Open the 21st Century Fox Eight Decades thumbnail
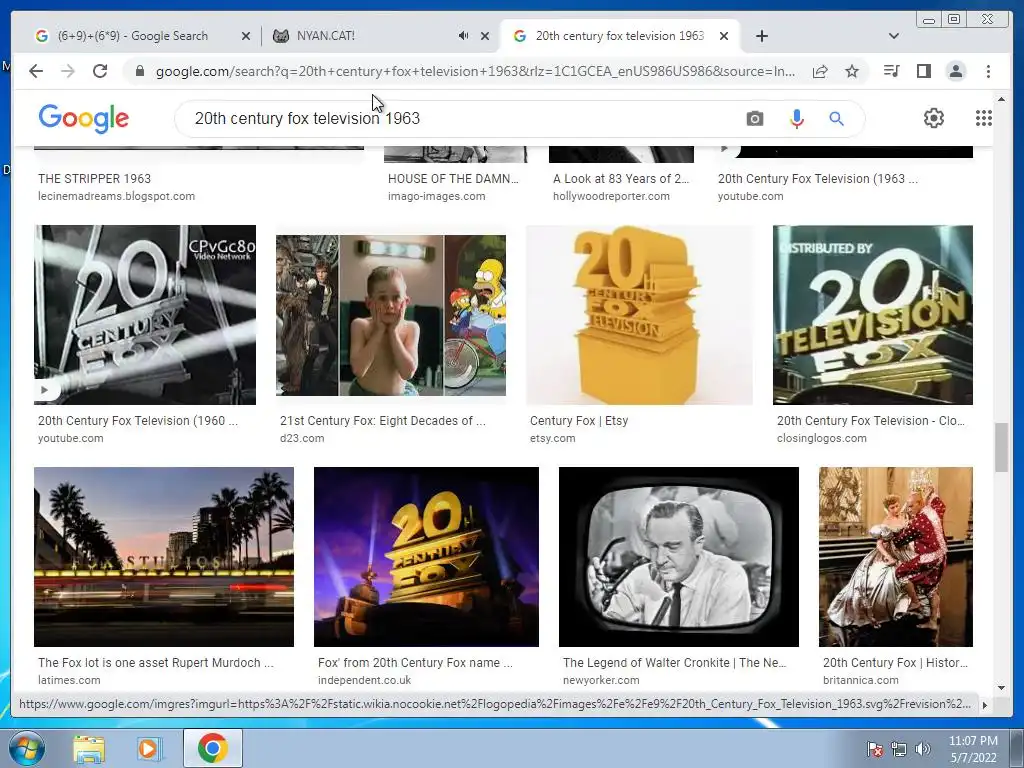Screen dimensions: 1024x768 [x=391, y=315]
